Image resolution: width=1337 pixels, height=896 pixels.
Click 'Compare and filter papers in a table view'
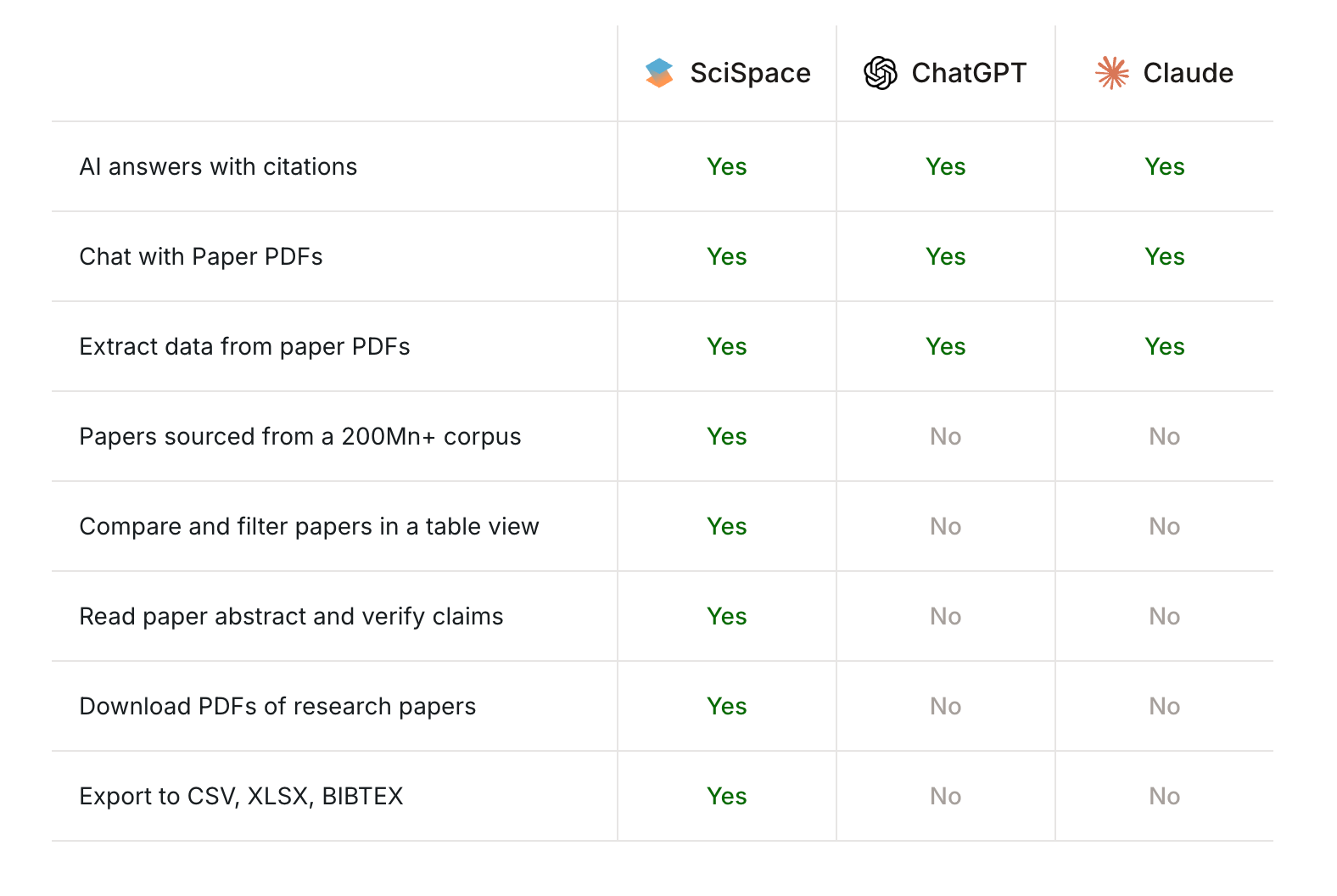click(x=309, y=526)
